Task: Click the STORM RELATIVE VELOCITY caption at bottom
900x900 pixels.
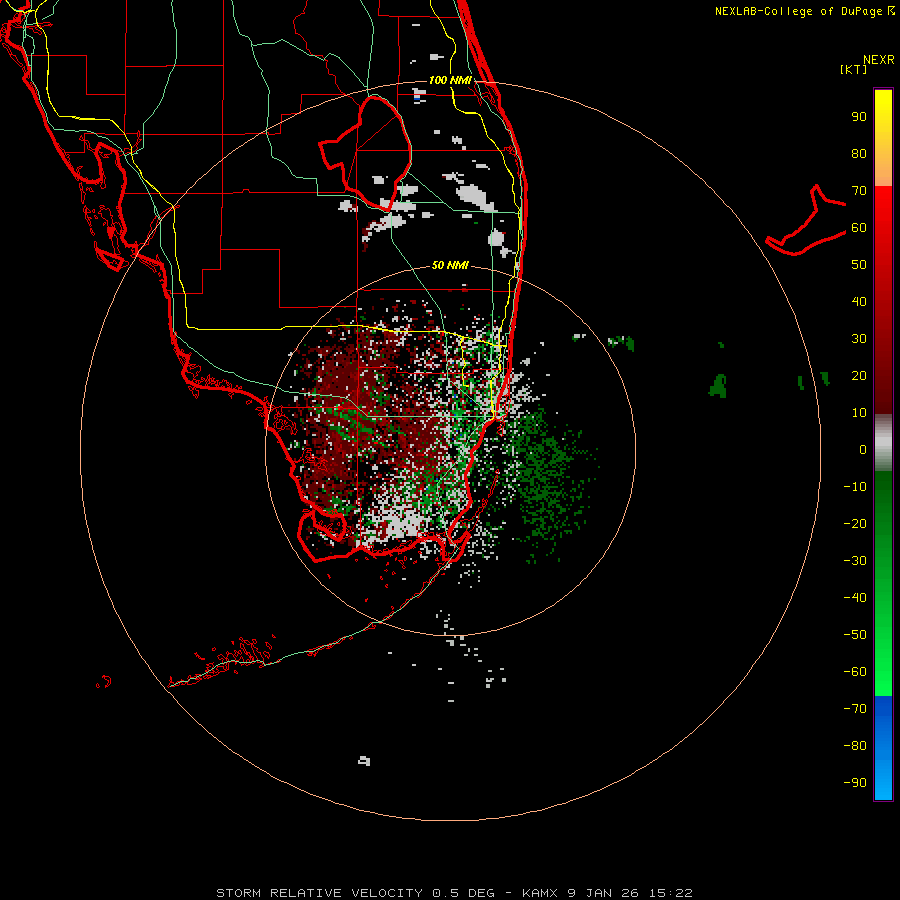Action: point(454,893)
